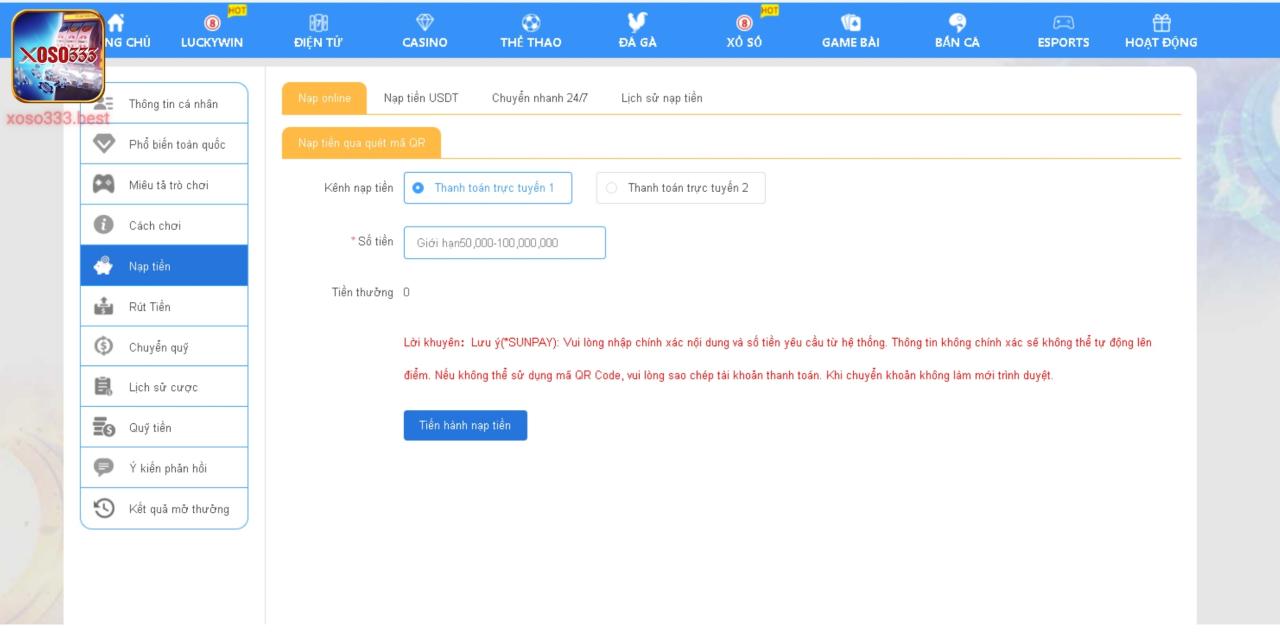
Task: Click the Tiến hành nạp tiền button
Action: tap(464, 425)
